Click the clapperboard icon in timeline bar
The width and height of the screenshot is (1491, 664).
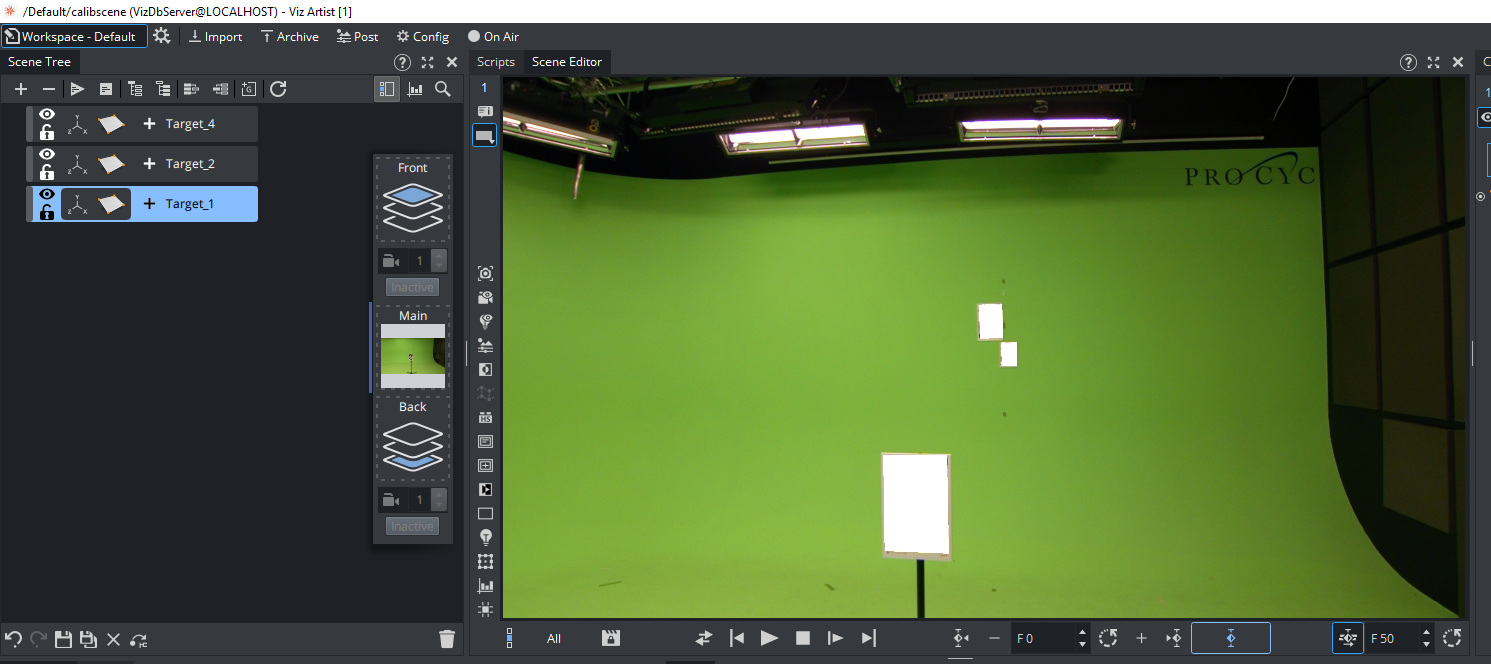(x=611, y=638)
